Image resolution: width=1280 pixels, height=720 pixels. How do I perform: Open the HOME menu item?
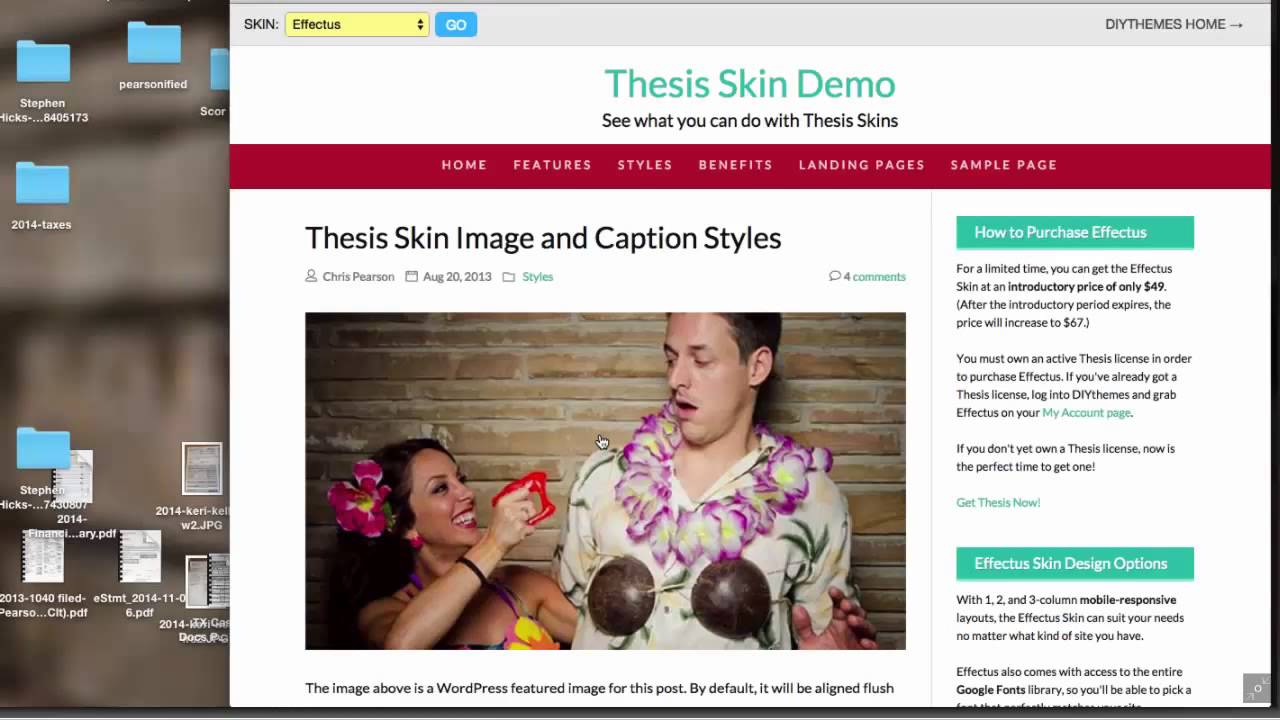pyautogui.click(x=465, y=165)
